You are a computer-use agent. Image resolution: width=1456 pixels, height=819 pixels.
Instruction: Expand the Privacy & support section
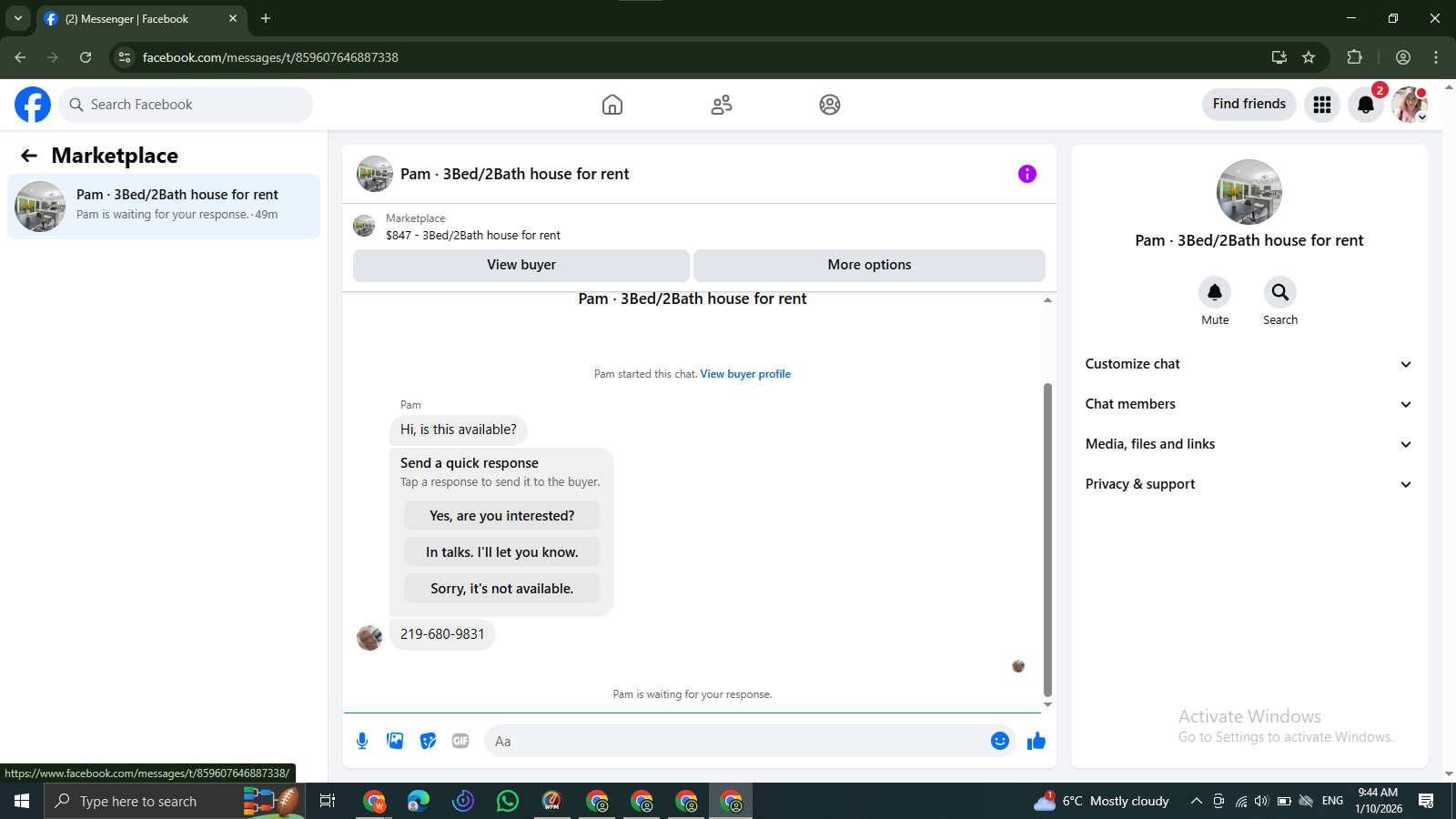click(x=1249, y=484)
